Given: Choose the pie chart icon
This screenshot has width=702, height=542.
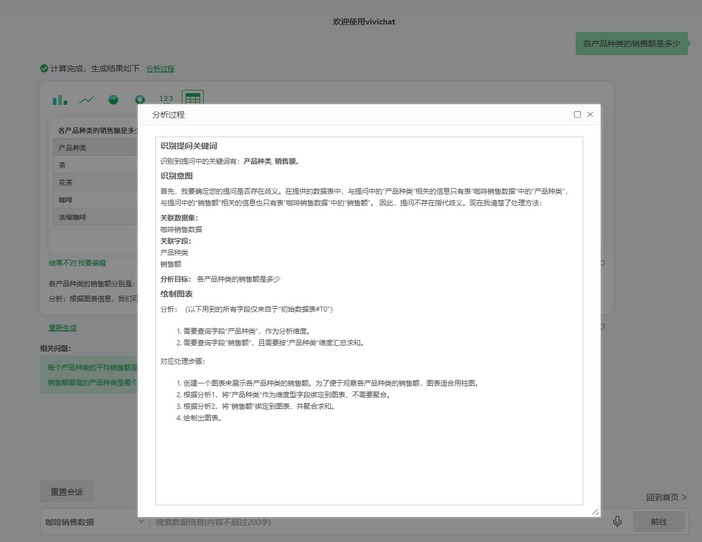Looking at the screenshot, I should 113,99.
